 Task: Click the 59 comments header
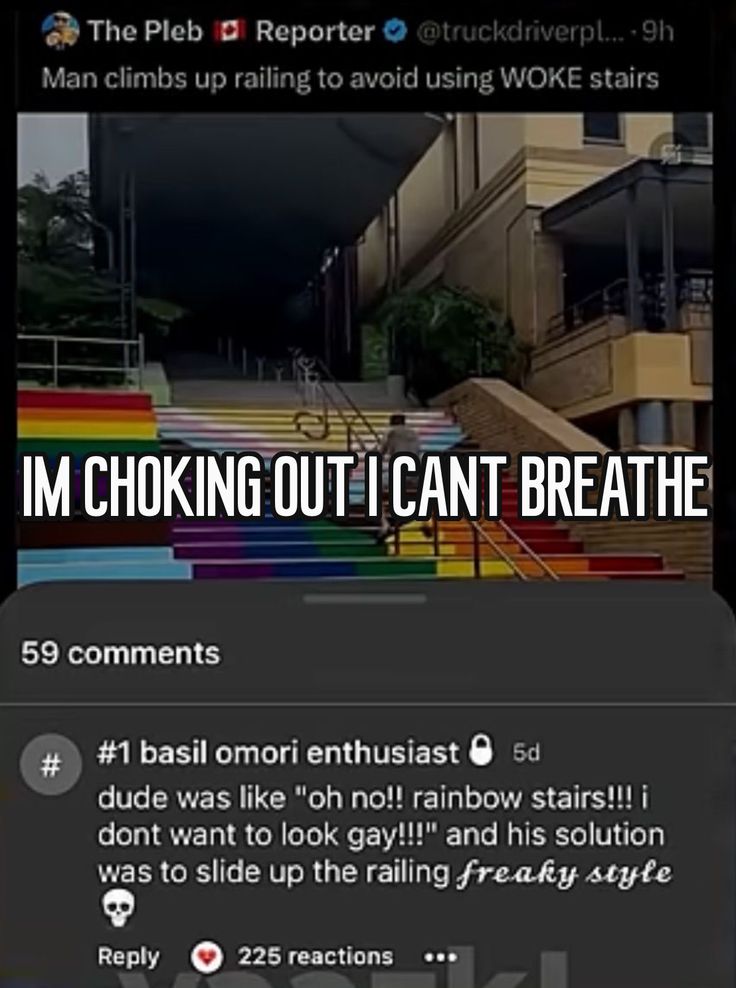[x=120, y=653]
